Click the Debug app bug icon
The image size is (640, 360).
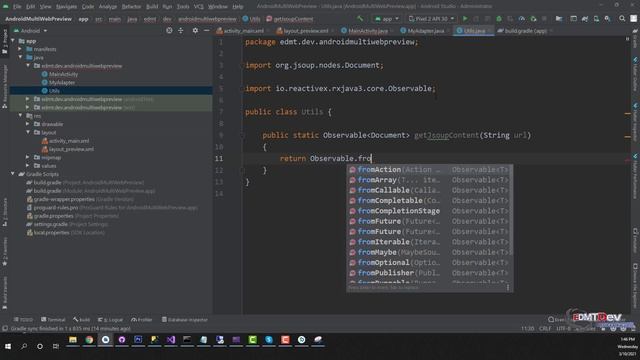pyautogui.click(x=499, y=19)
